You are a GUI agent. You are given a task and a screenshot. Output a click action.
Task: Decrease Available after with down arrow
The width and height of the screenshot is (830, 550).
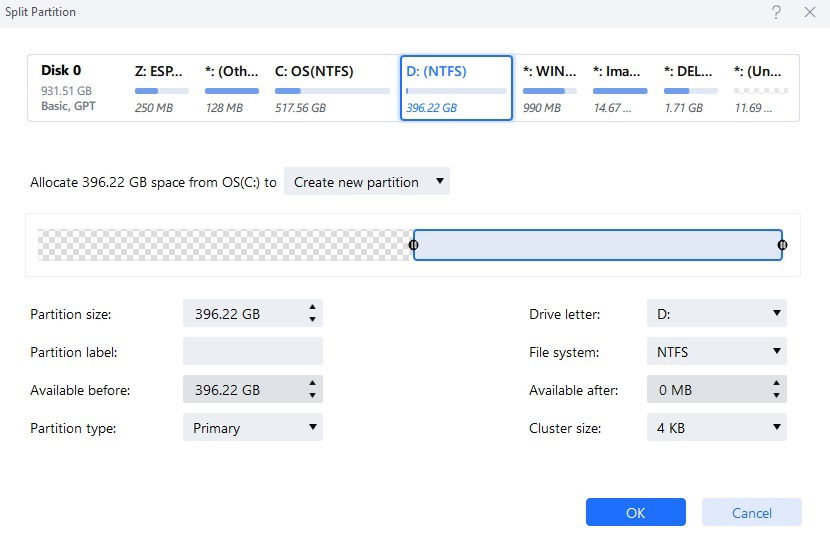click(x=776, y=395)
